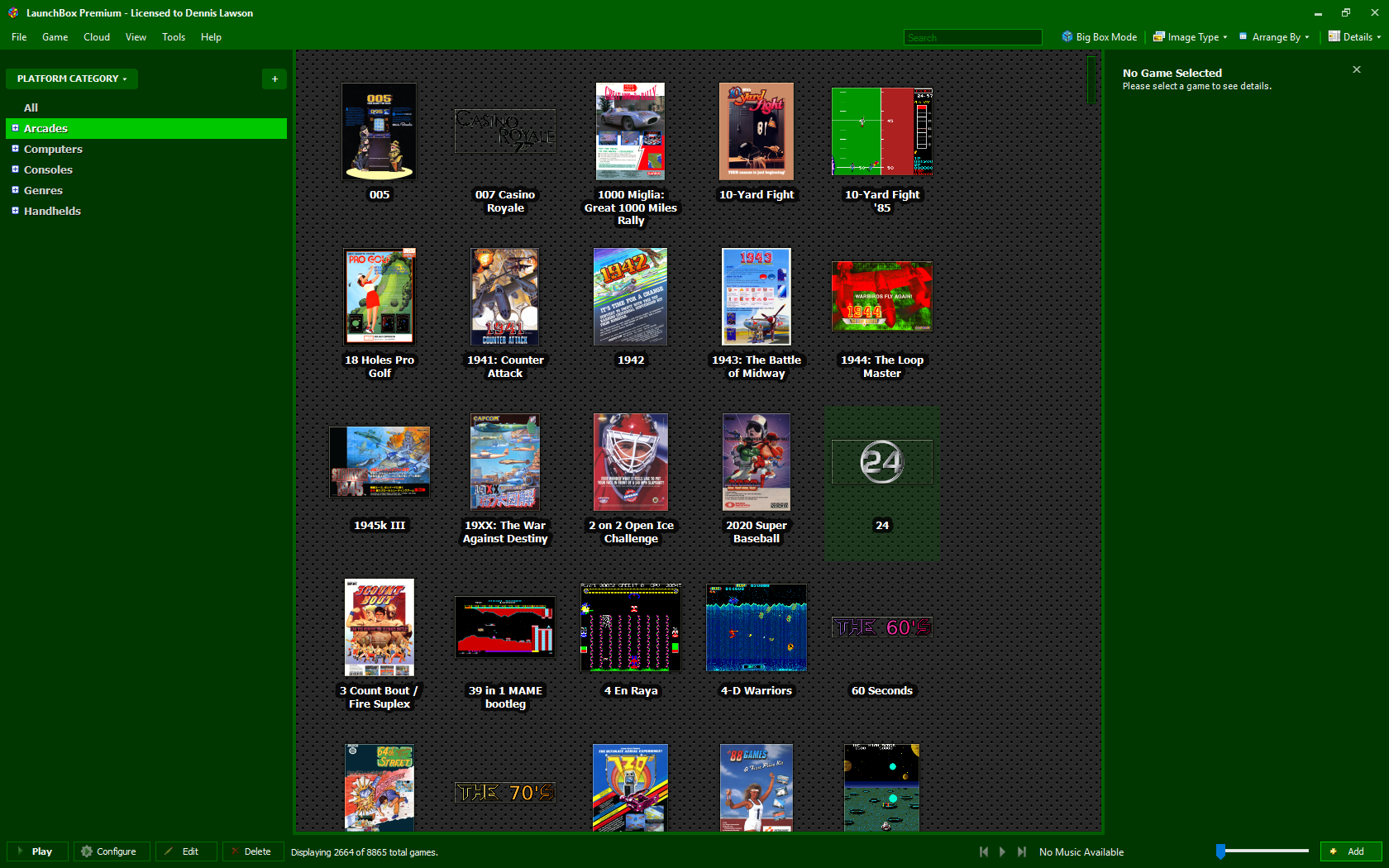Select 2 on 2 Open Ice Challenge cover
The image size is (1389, 868).
(x=631, y=462)
